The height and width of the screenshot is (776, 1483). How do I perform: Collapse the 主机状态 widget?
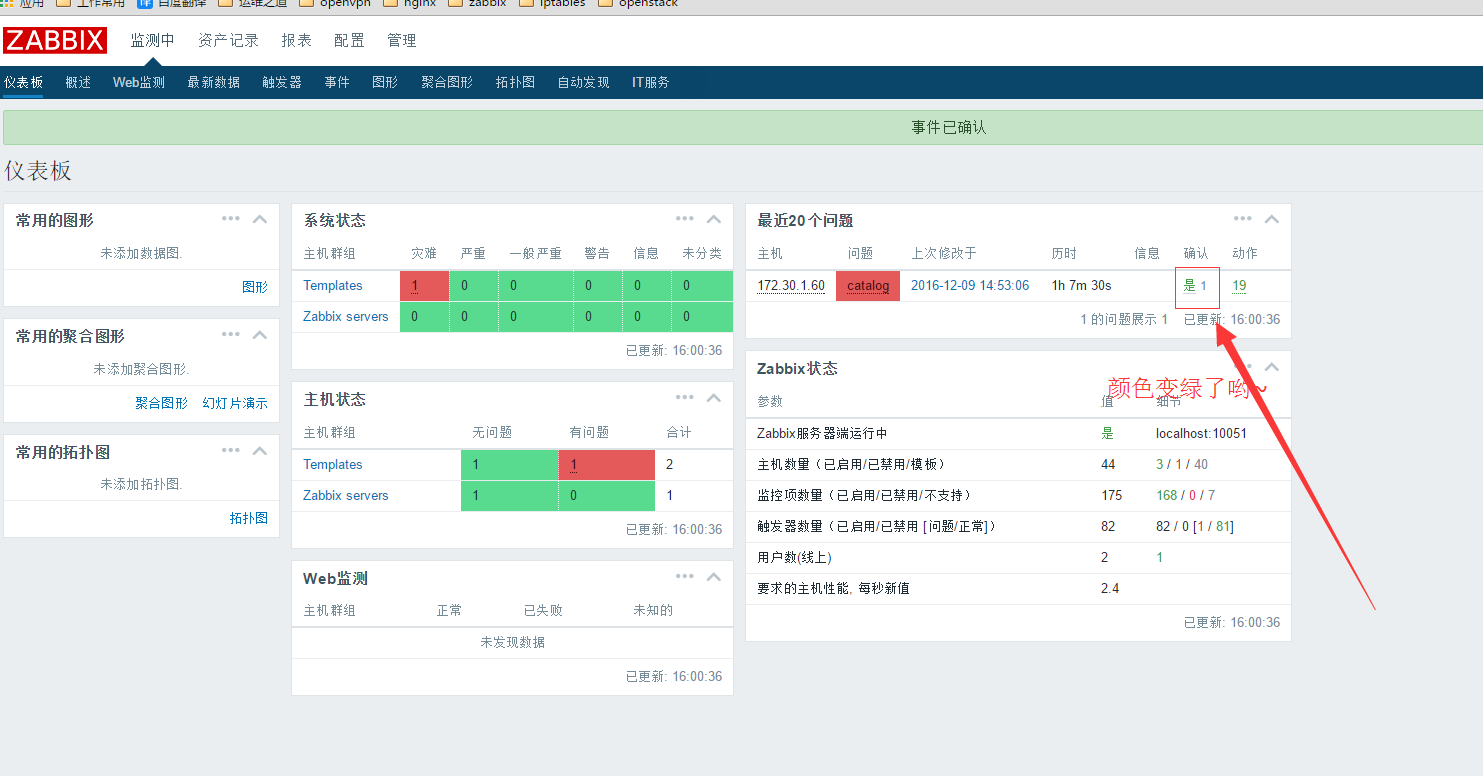[714, 398]
